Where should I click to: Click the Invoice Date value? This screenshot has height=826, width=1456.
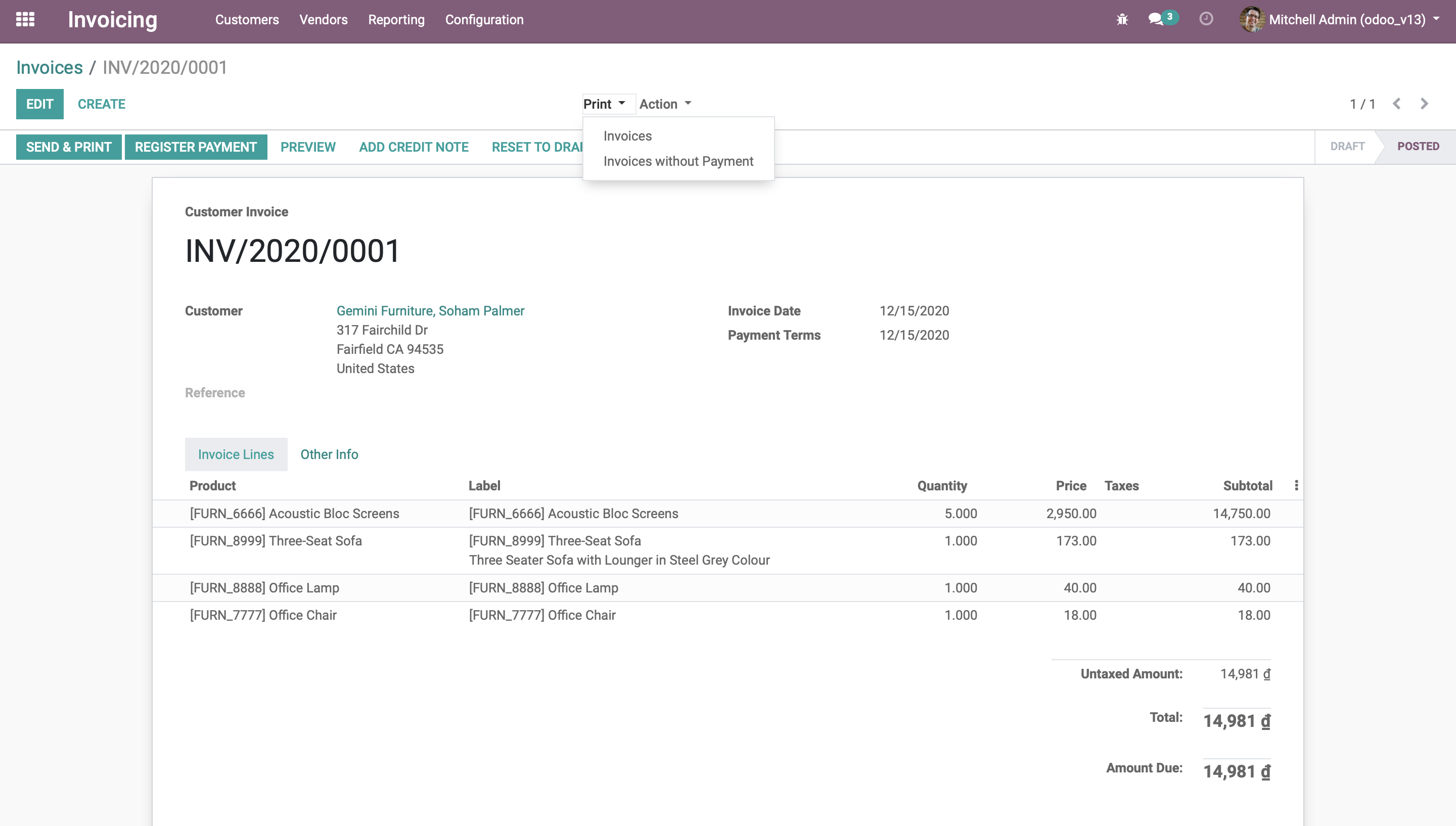(x=914, y=311)
